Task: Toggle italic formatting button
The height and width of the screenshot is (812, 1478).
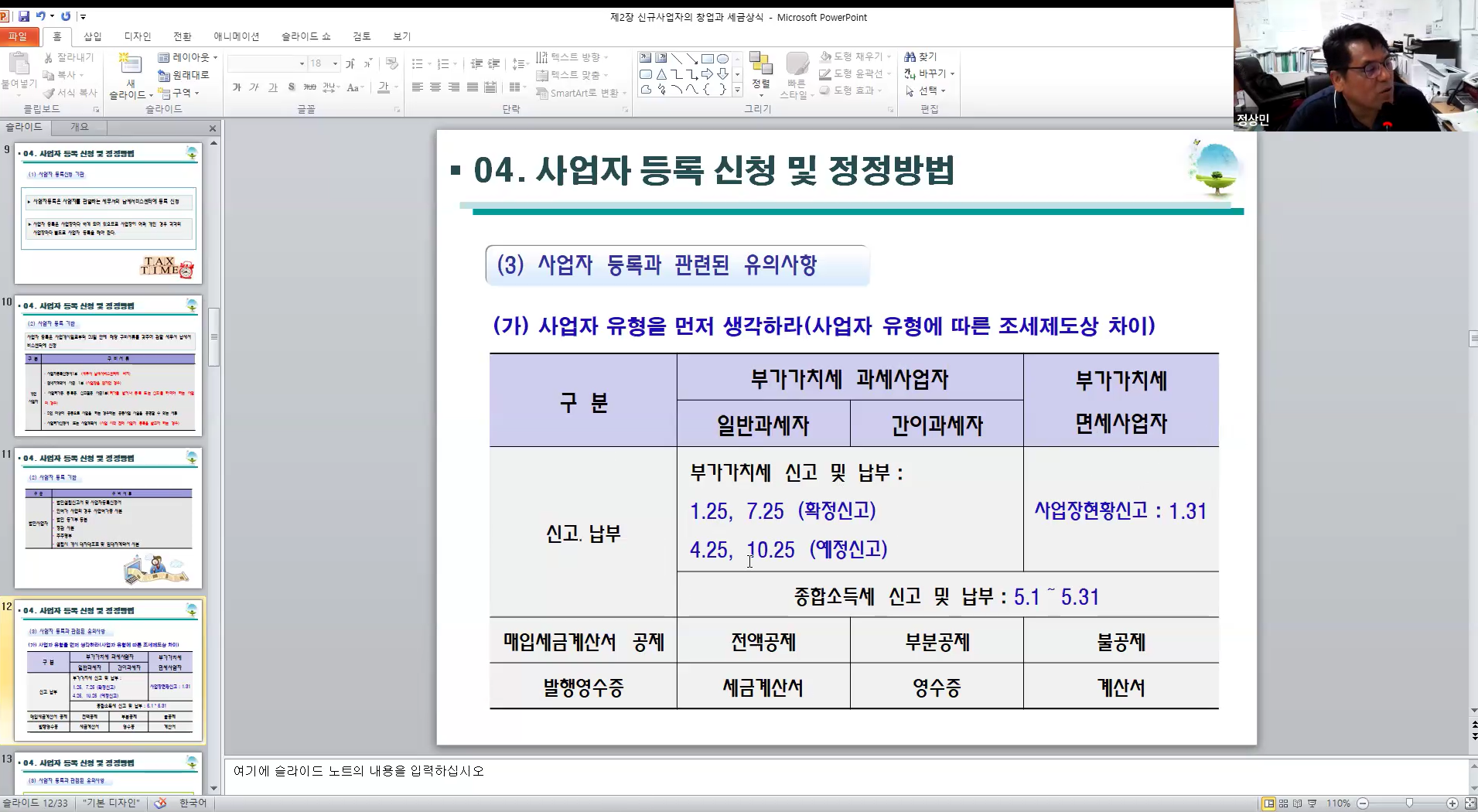Action: coord(254,87)
